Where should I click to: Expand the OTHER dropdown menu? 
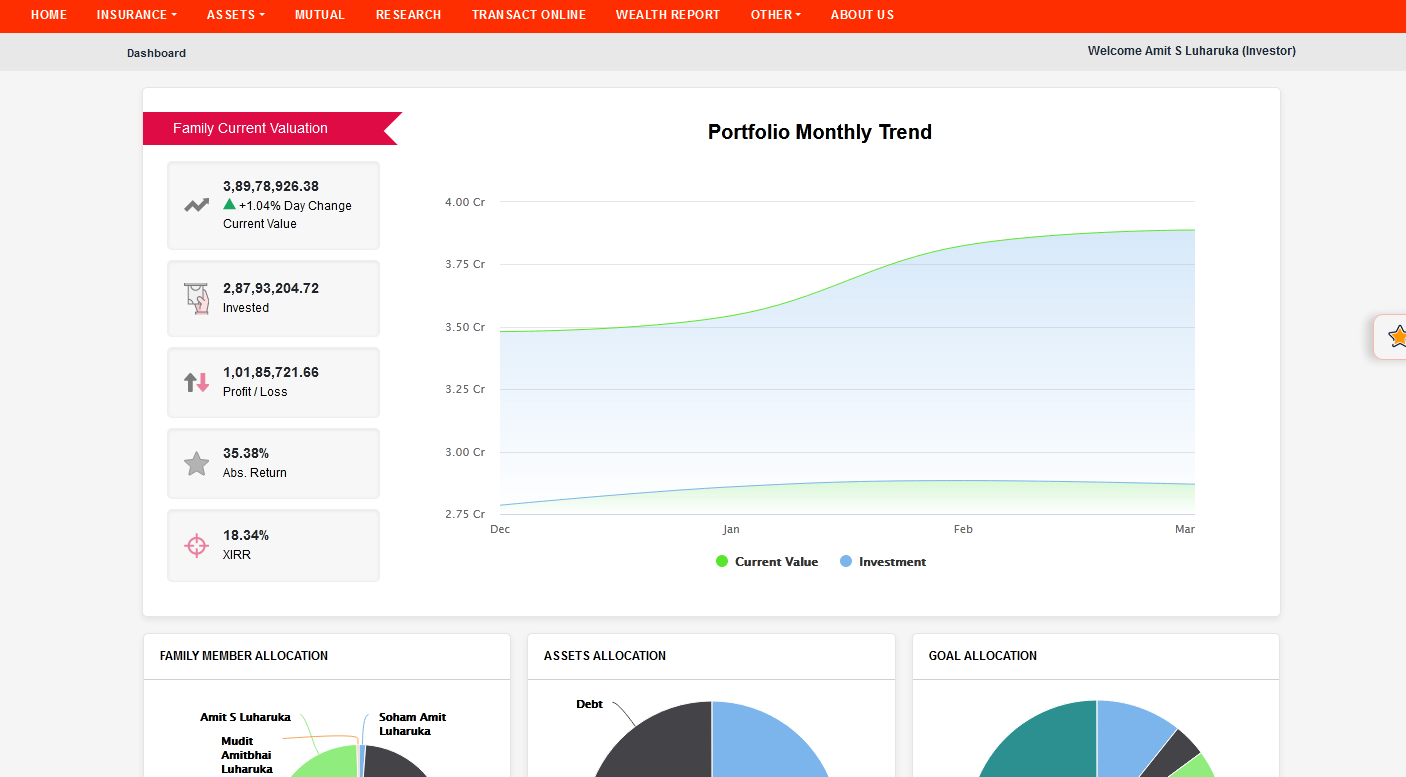pyautogui.click(x=776, y=15)
